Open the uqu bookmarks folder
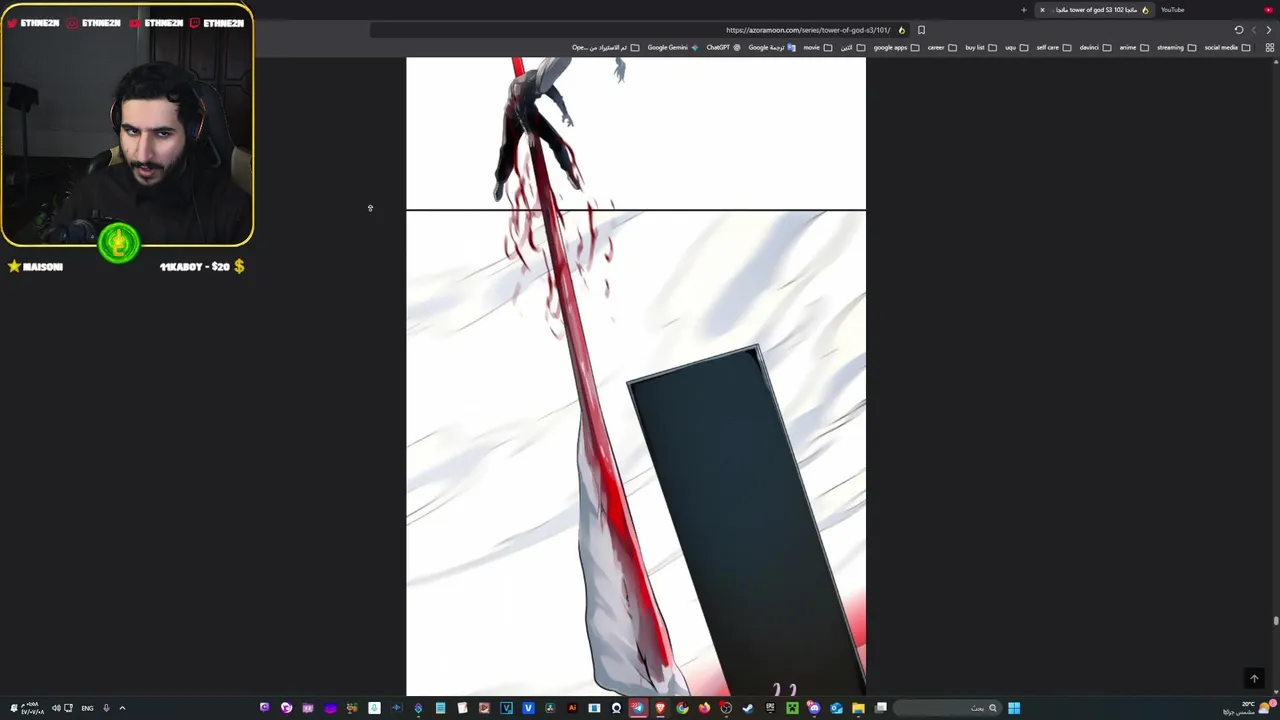The width and height of the screenshot is (1280, 720). click(1017, 47)
